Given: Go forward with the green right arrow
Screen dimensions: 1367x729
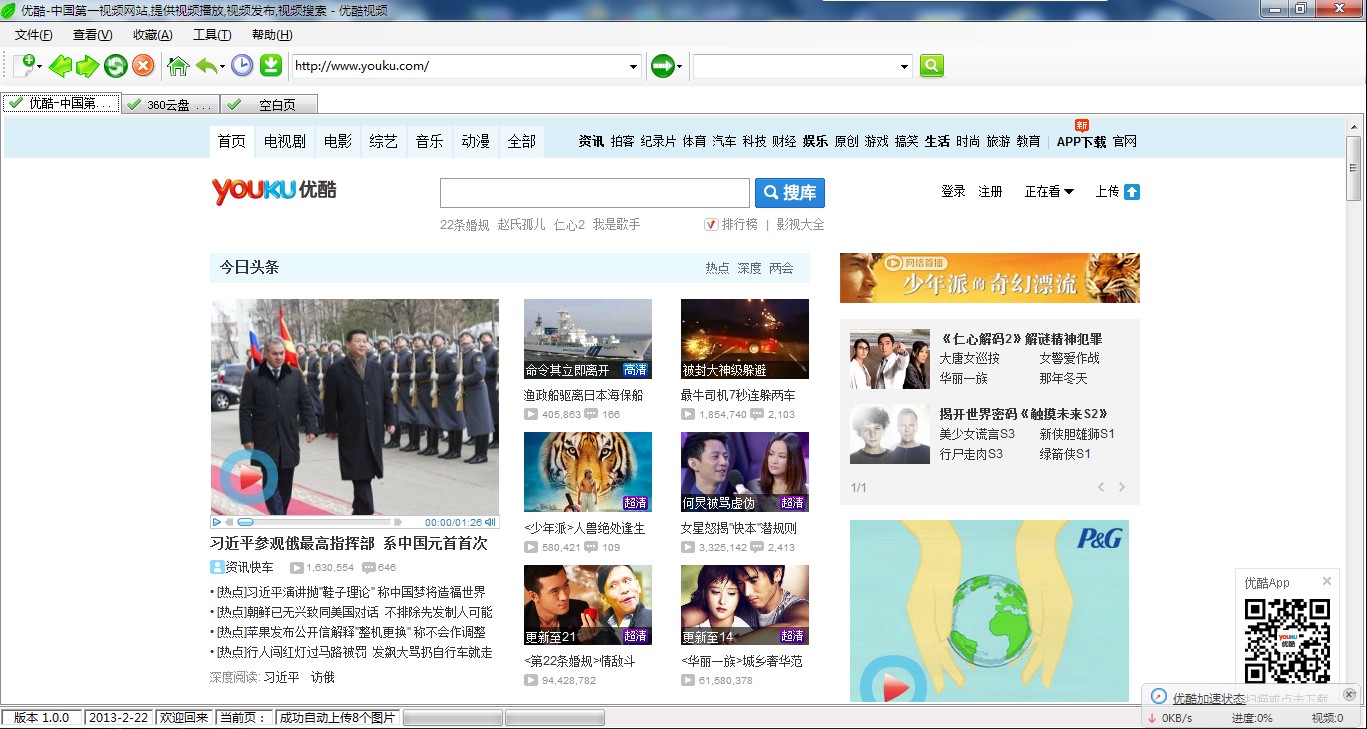Looking at the screenshot, I should (x=88, y=66).
